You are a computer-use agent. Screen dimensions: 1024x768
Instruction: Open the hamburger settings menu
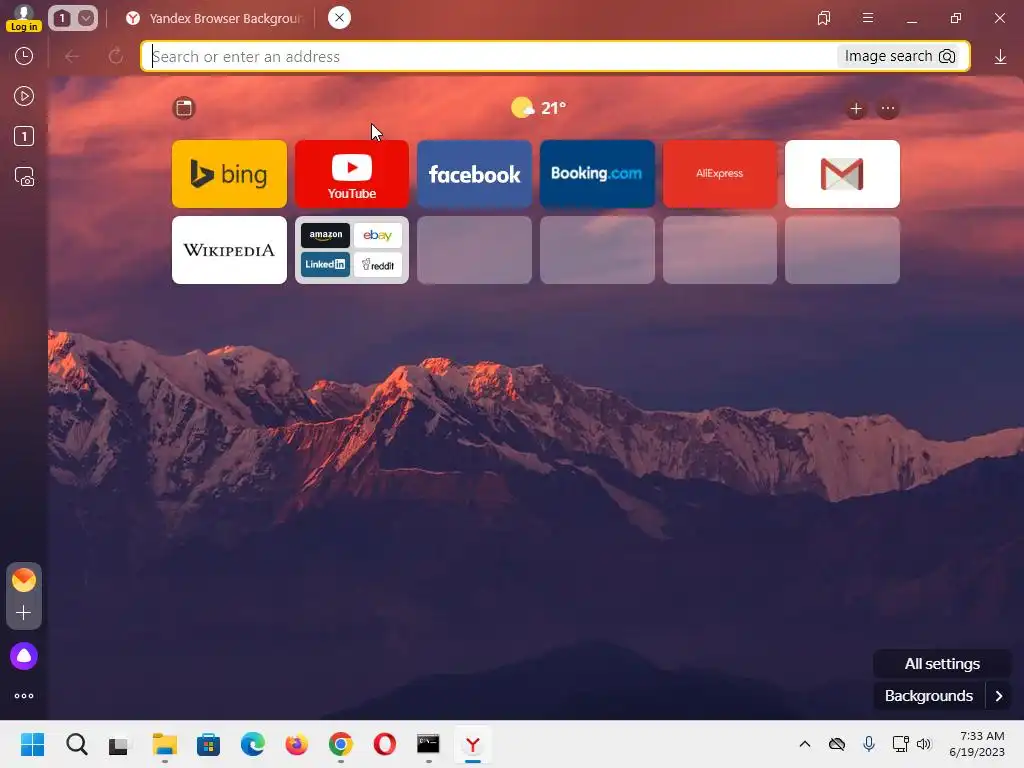[x=868, y=18]
